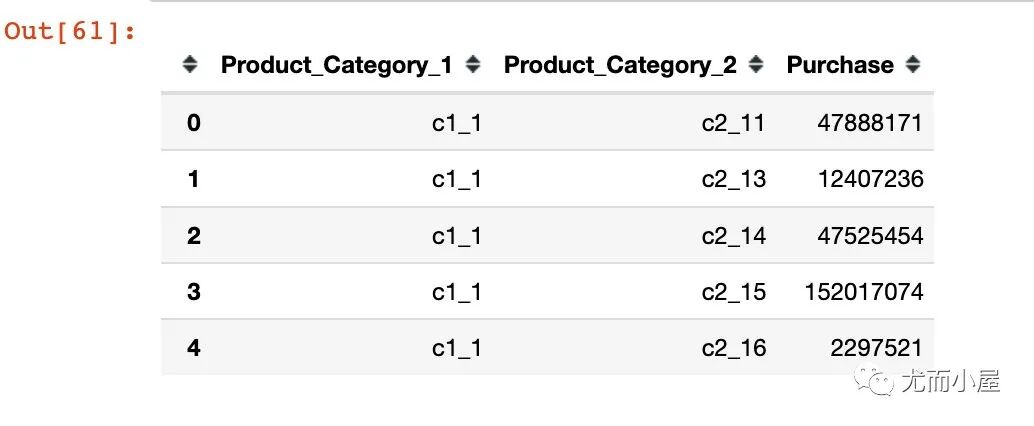
Task: Sort by Product_Category_1 using arrow icon
Action: 473,64
